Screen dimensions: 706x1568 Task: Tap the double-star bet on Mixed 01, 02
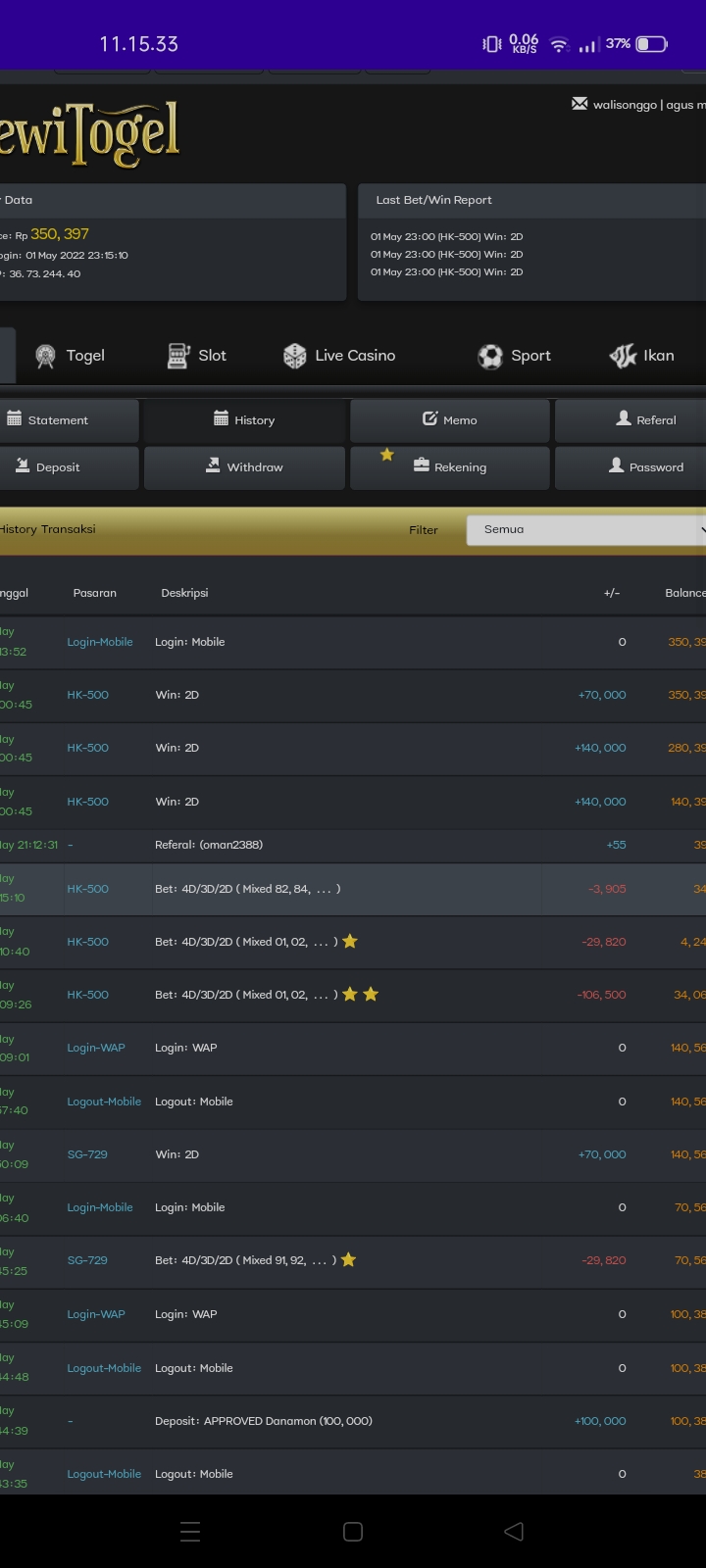coord(360,995)
